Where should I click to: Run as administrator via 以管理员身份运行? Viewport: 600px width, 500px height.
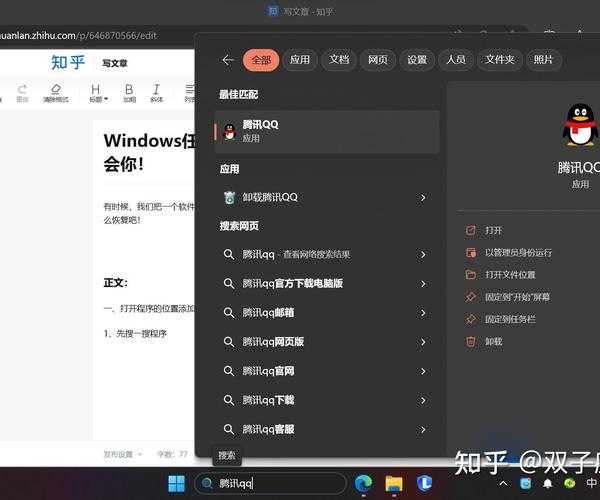coord(518,253)
